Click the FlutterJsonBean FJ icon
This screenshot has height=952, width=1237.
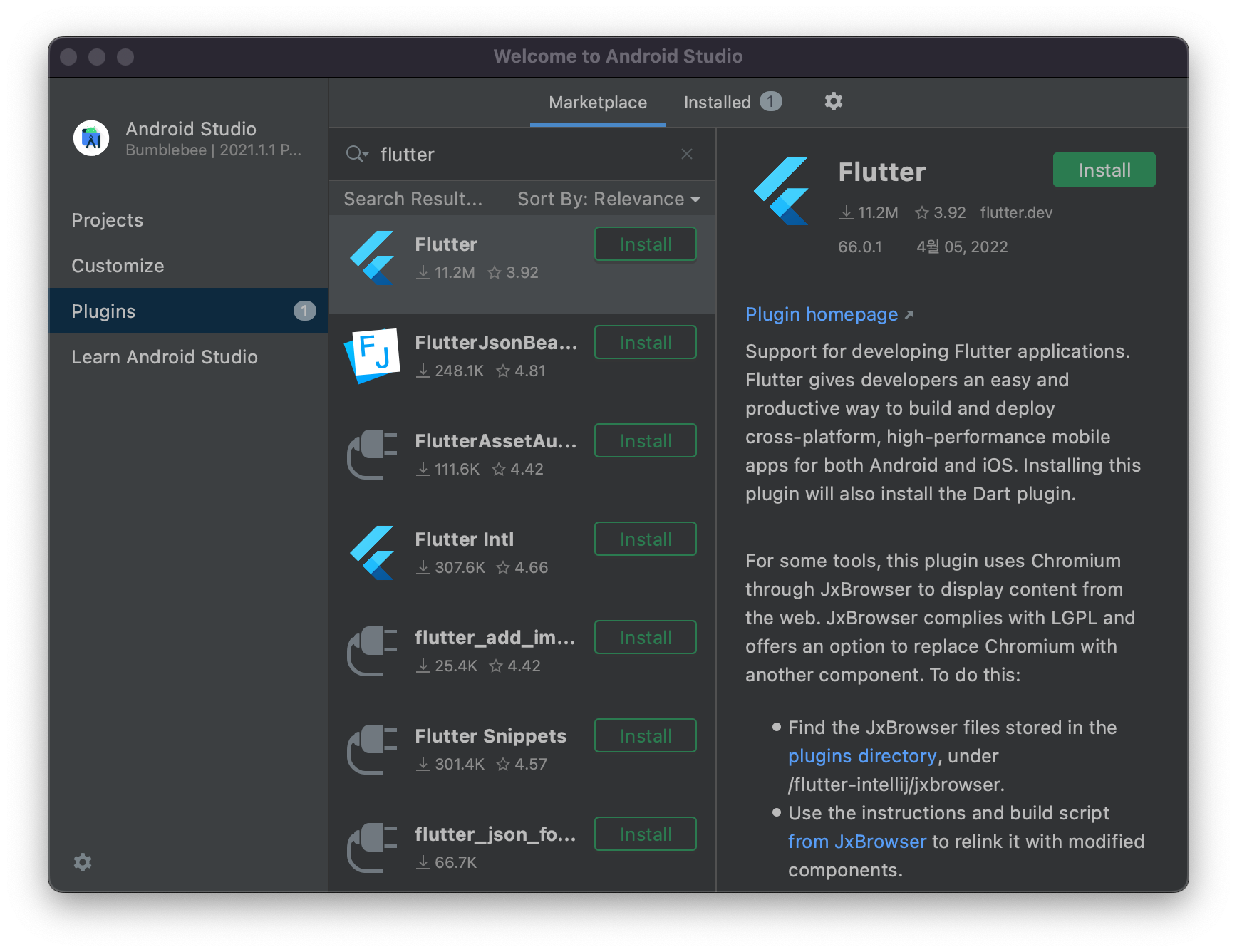click(x=372, y=356)
